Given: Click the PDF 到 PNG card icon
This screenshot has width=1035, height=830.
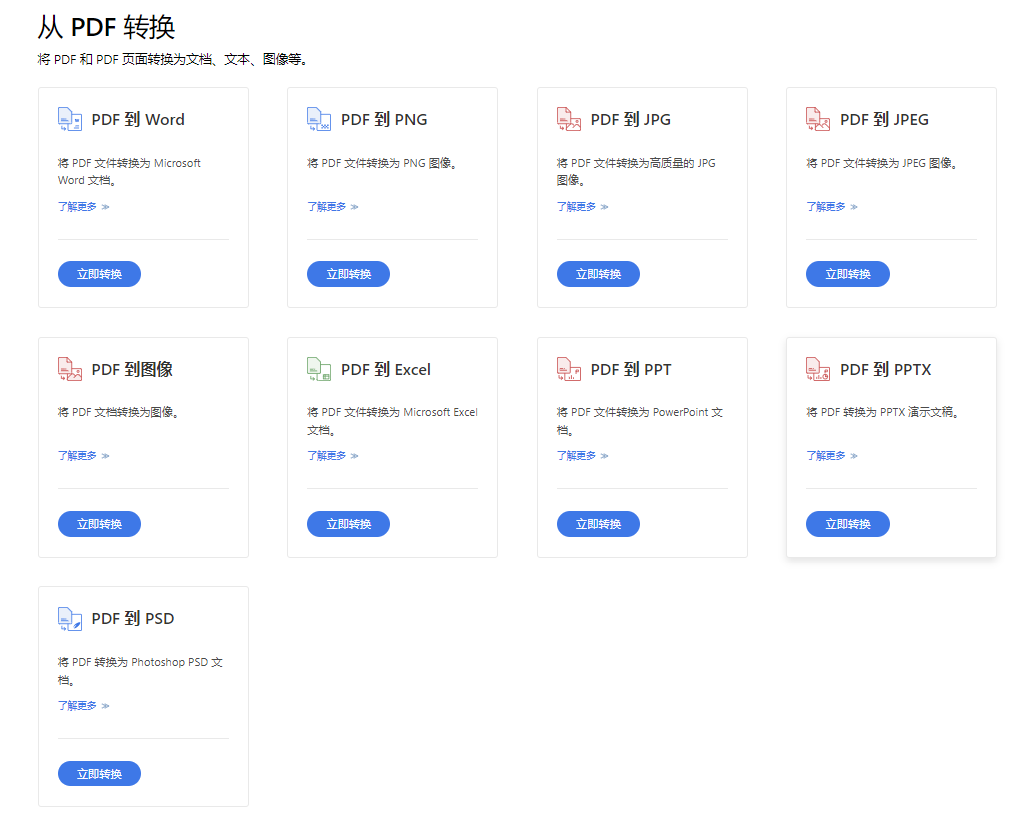Looking at the screenshot, I should pos(319,120).
